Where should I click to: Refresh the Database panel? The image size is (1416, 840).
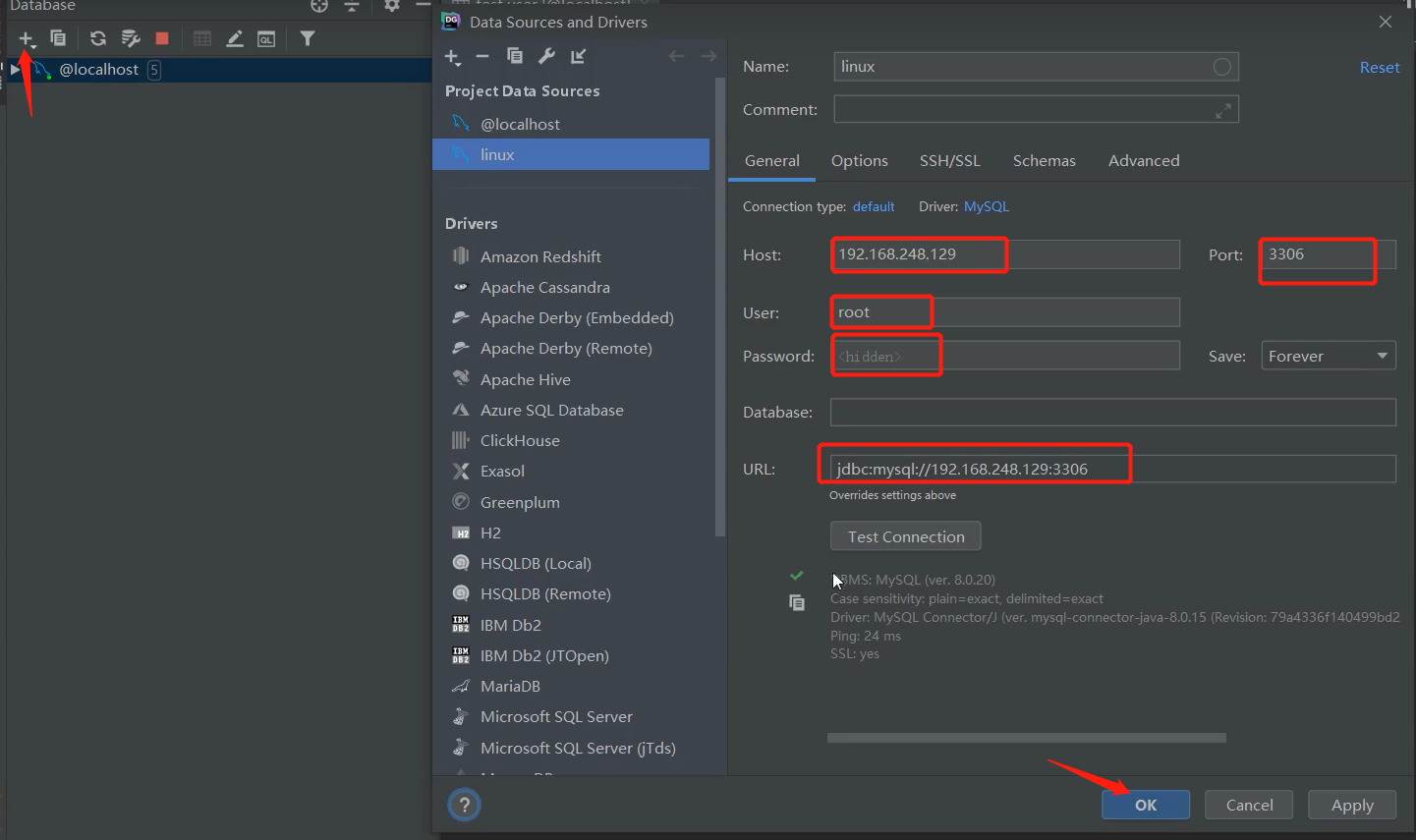tap(97, 38)
